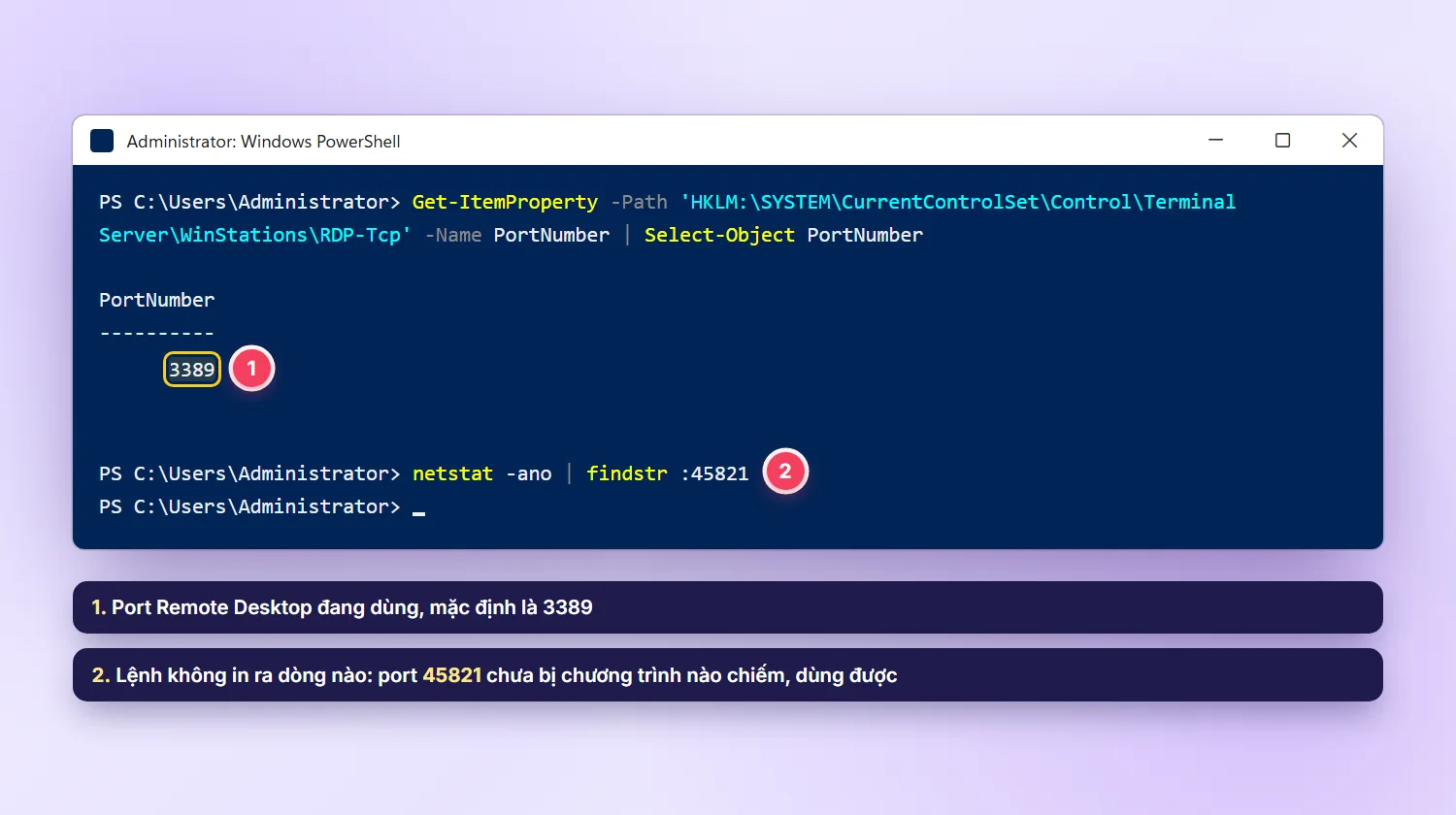The height and width of the screenshot is (815, 1456).
Task: Minimize the Windows PowerShell window
Action: click(x=1215, y=141)
